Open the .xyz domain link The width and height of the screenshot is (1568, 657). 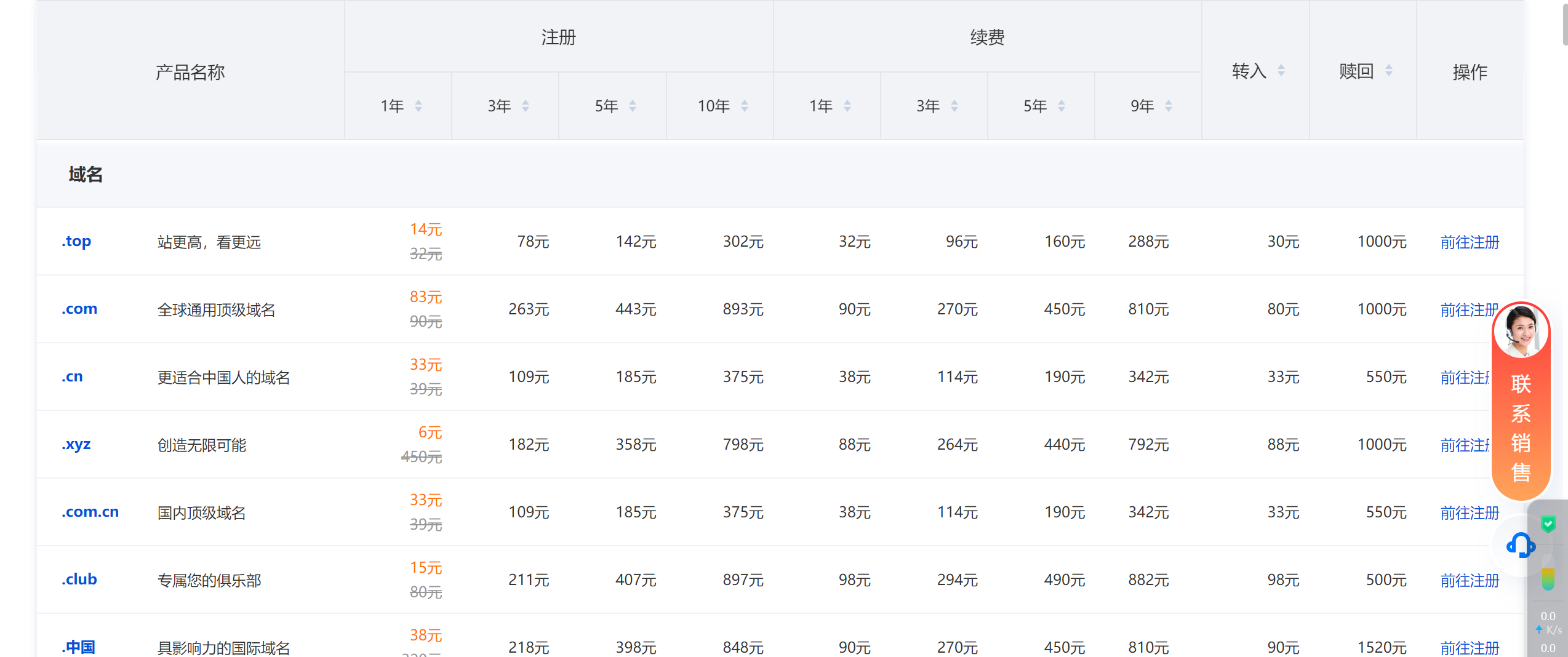tap(76, 444)
